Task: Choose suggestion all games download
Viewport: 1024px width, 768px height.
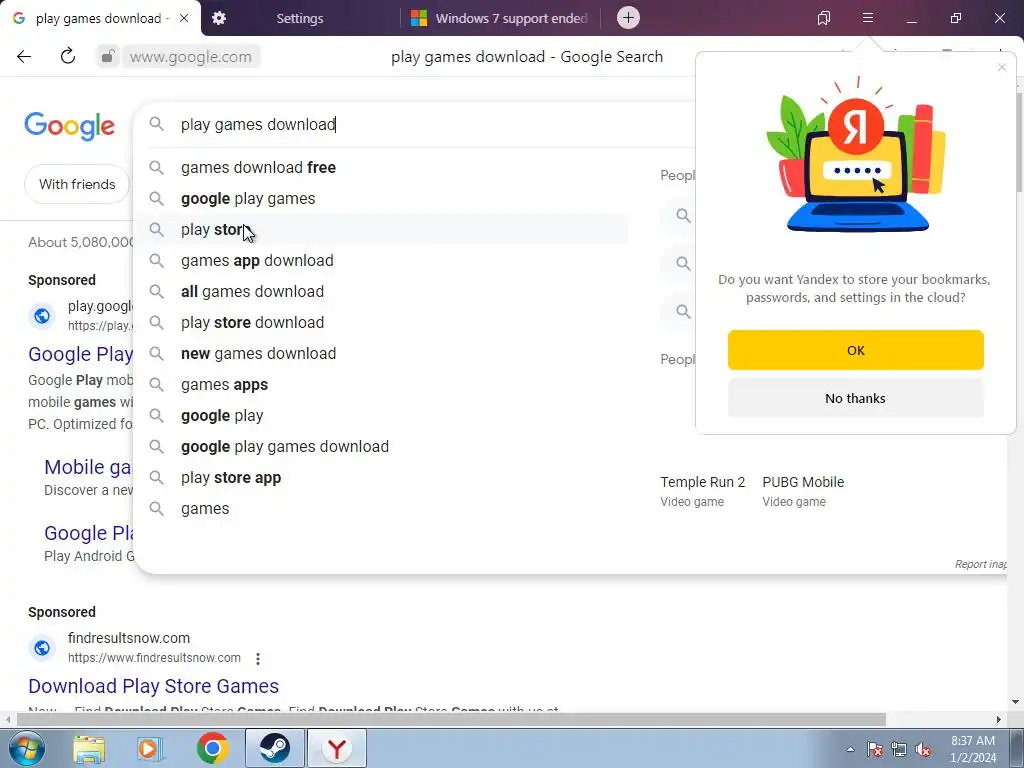Action: [x=383, y=292]
